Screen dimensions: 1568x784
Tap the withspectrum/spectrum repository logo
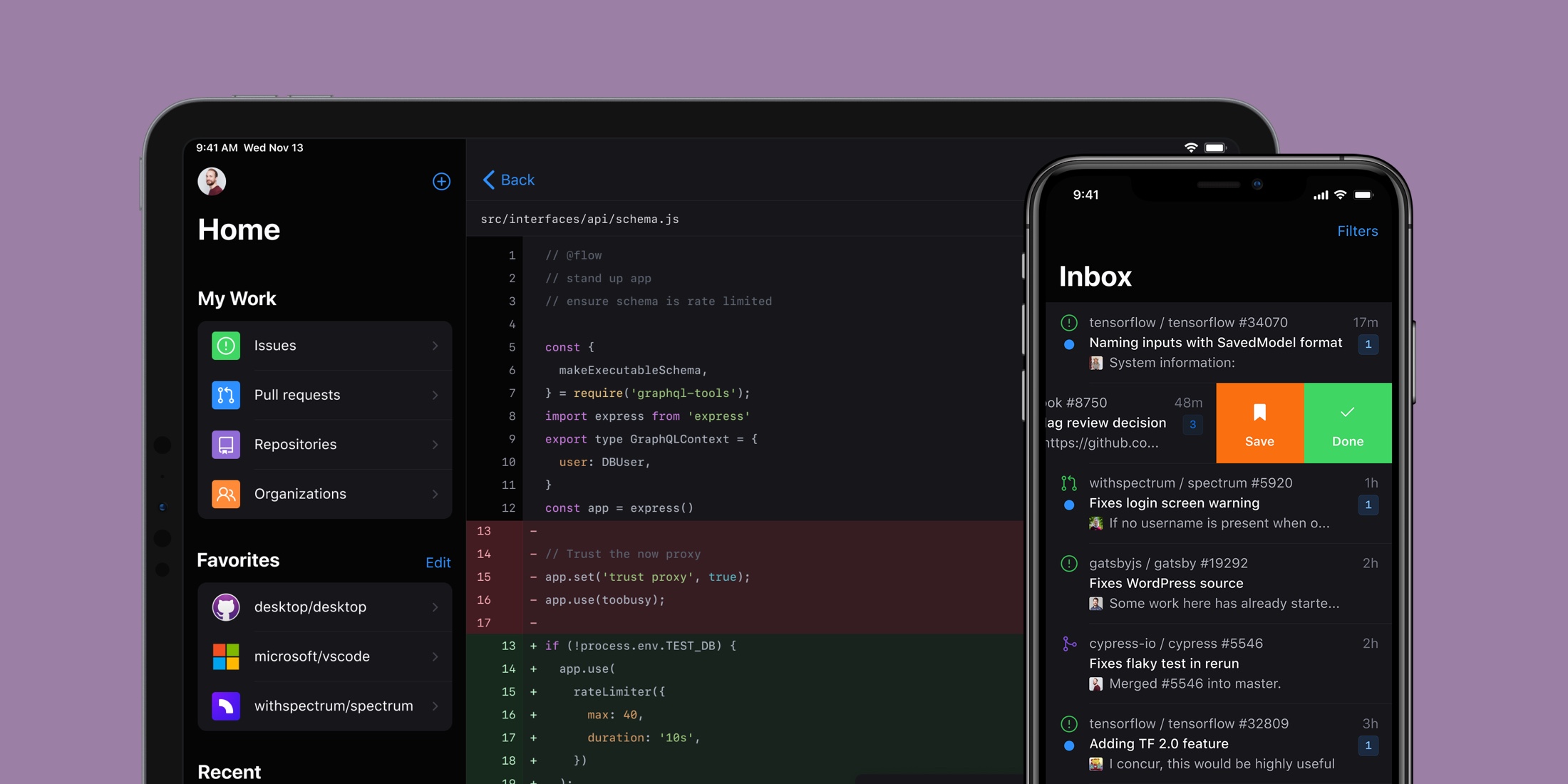click(x=226, y=706)
